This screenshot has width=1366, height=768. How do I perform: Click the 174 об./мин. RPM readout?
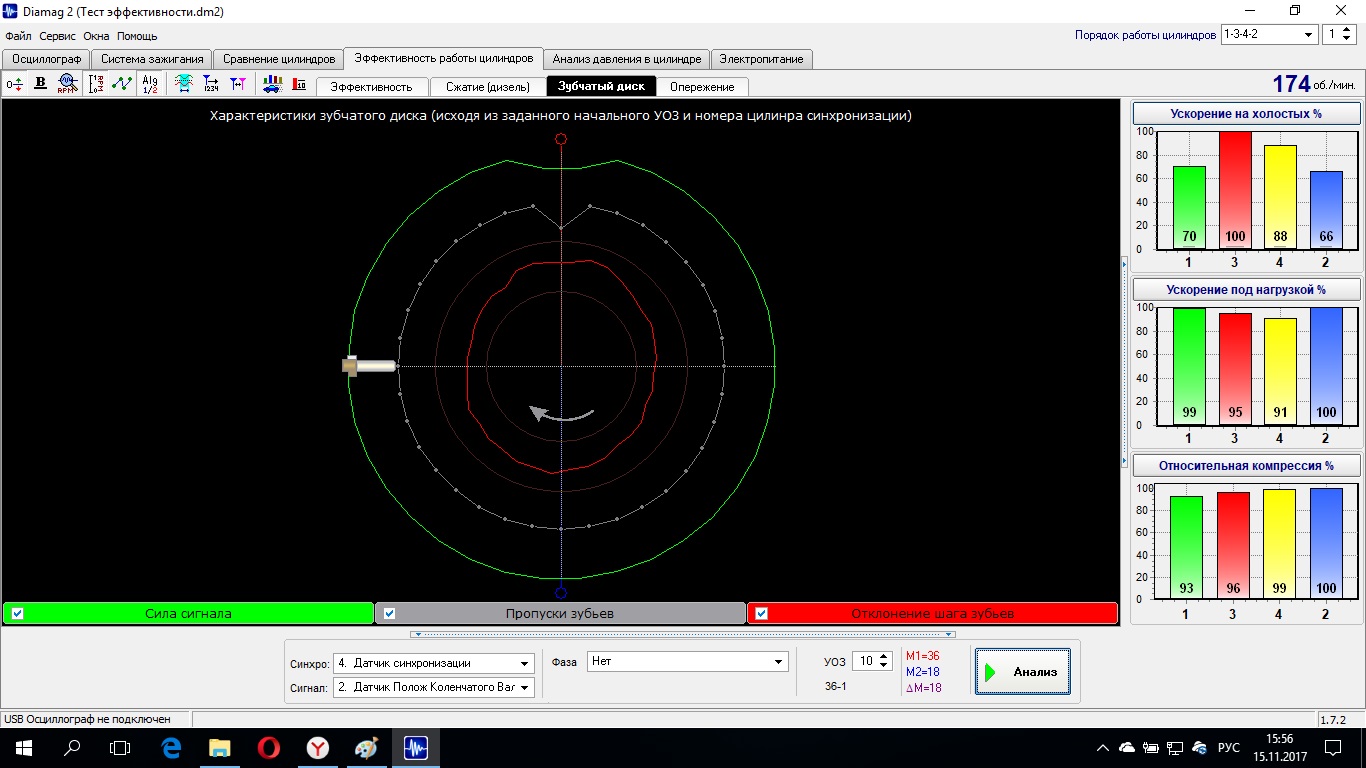point(1315,85)
